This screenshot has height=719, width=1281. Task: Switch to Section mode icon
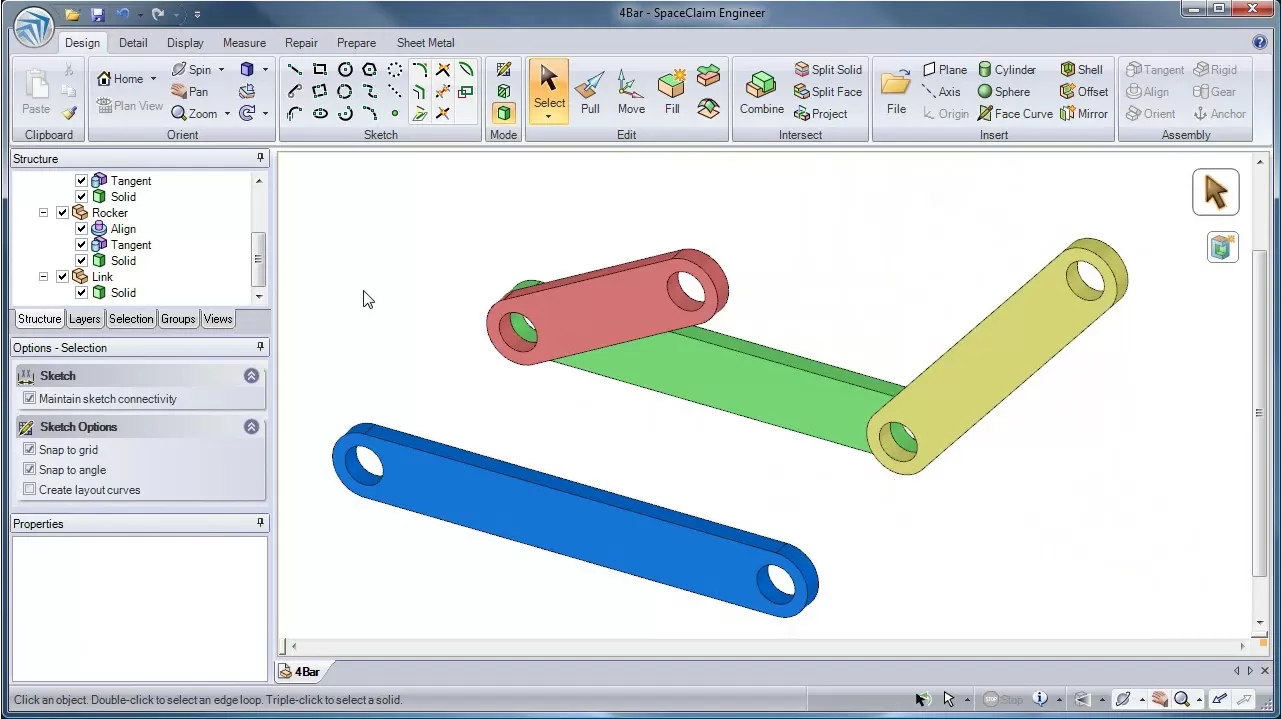pyautogui.click(x=504, y=92)
